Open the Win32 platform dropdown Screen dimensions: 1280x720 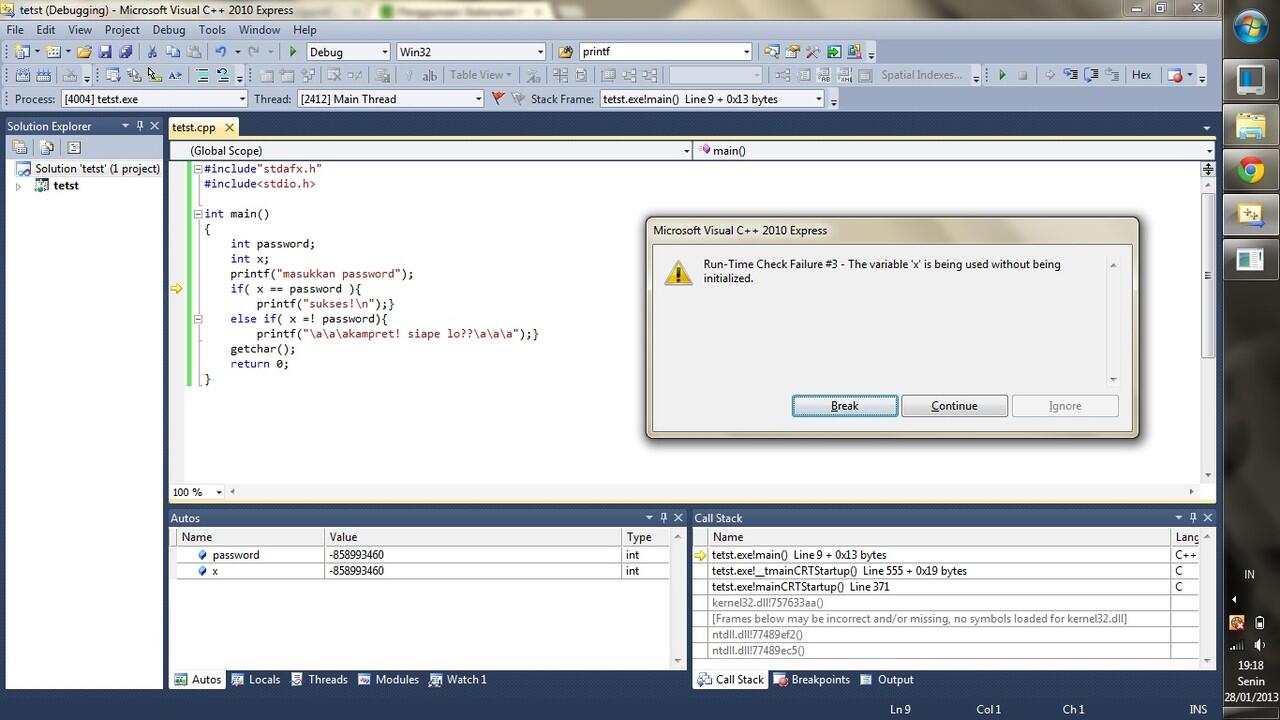click(x=540, y=52)
